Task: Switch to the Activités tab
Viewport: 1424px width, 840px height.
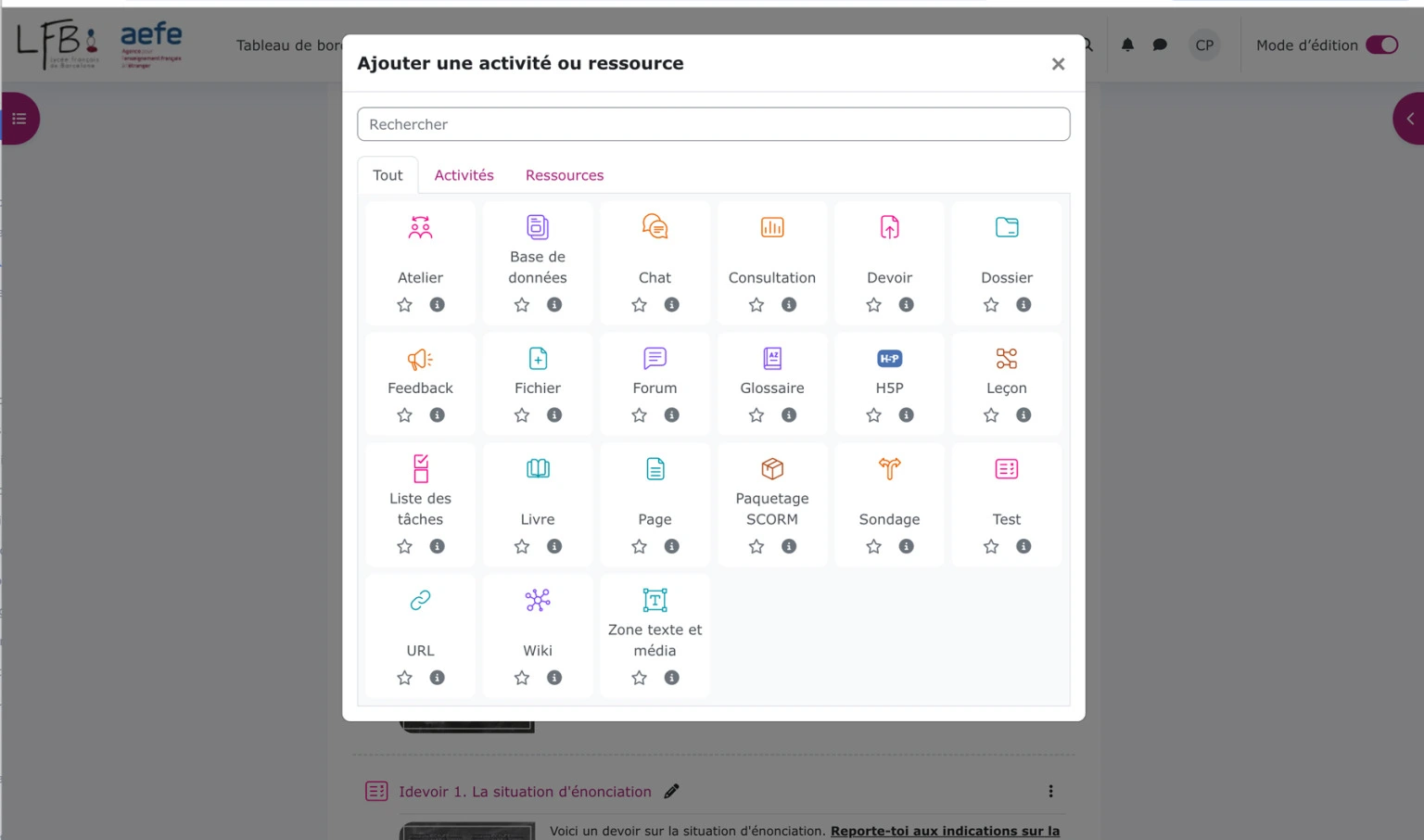Action: pyautogui.click(x=464, y=175)
